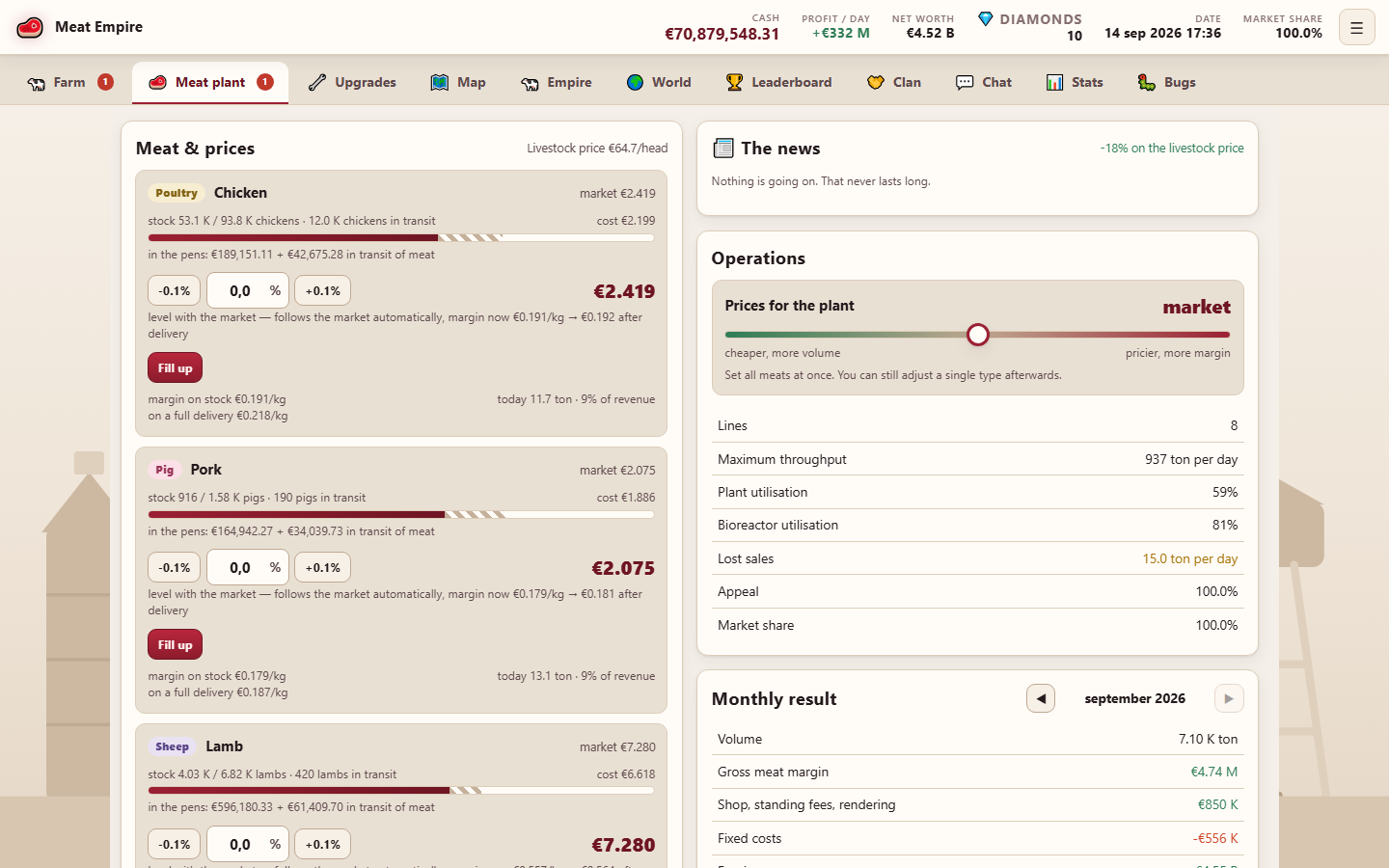Click the Meat Empire steak logo icon
The height and width of the screenshot is (868, 1389).
pyautogui.click(x=30, y=27)
